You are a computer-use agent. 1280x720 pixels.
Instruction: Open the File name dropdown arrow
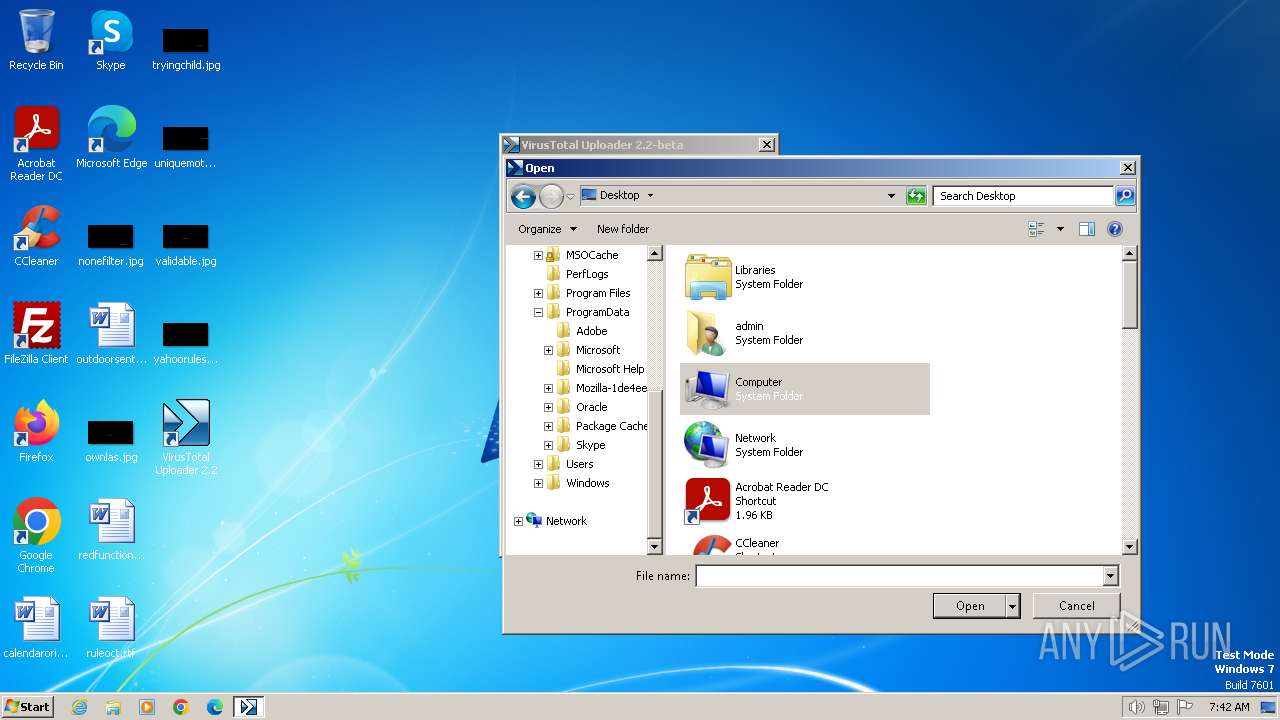click(x=1110, y=576)
